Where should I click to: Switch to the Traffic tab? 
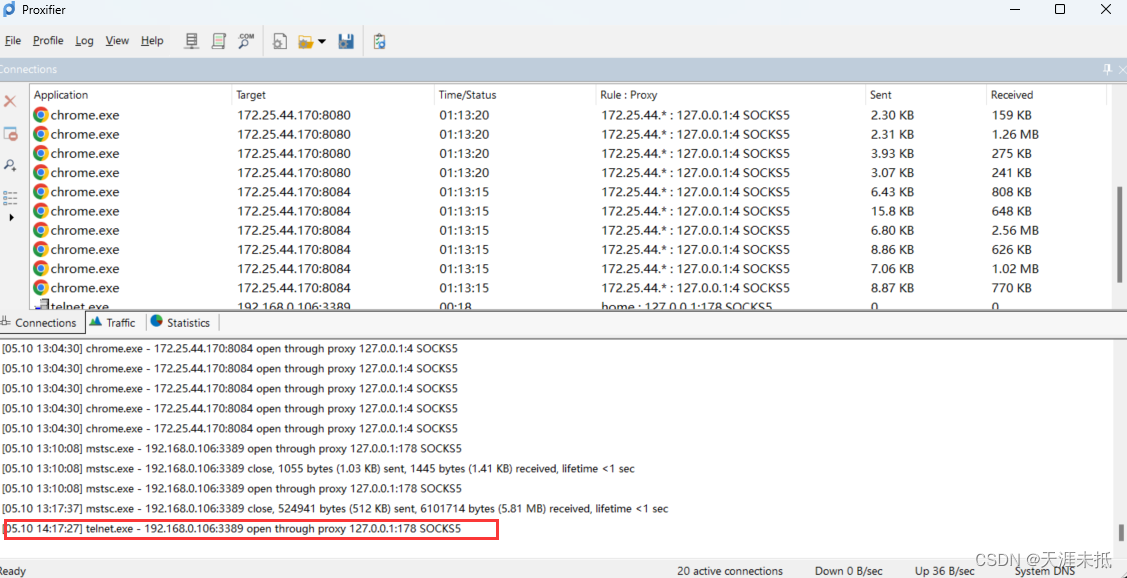point(113,323)
